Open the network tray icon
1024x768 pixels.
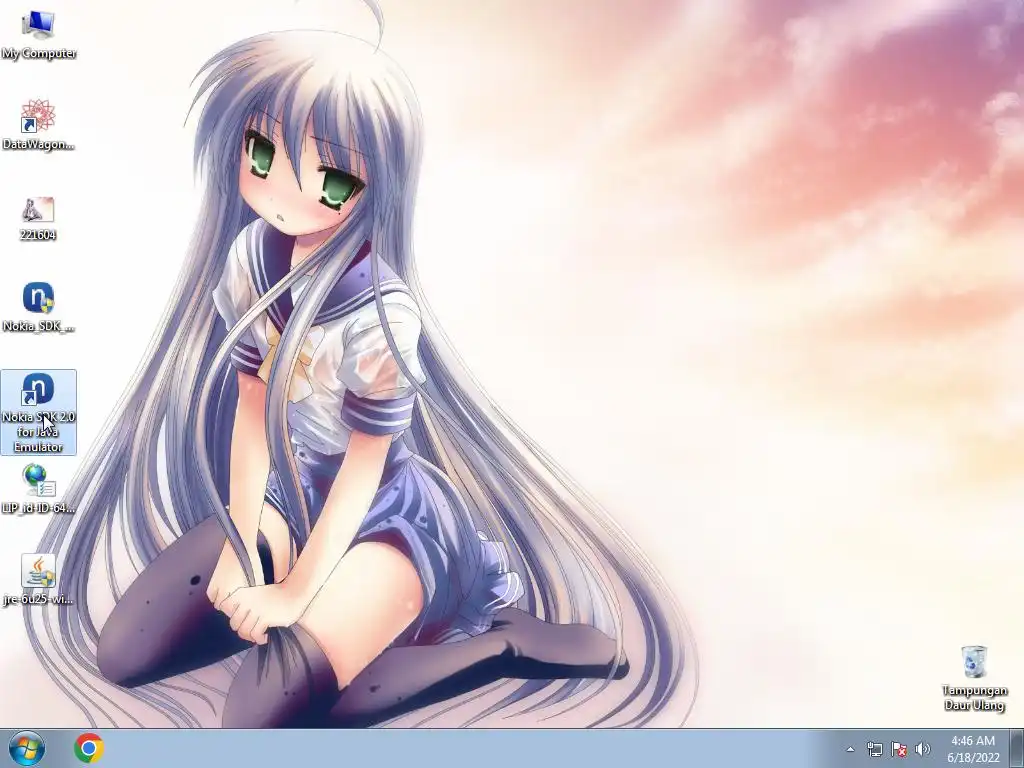point(874,749)
